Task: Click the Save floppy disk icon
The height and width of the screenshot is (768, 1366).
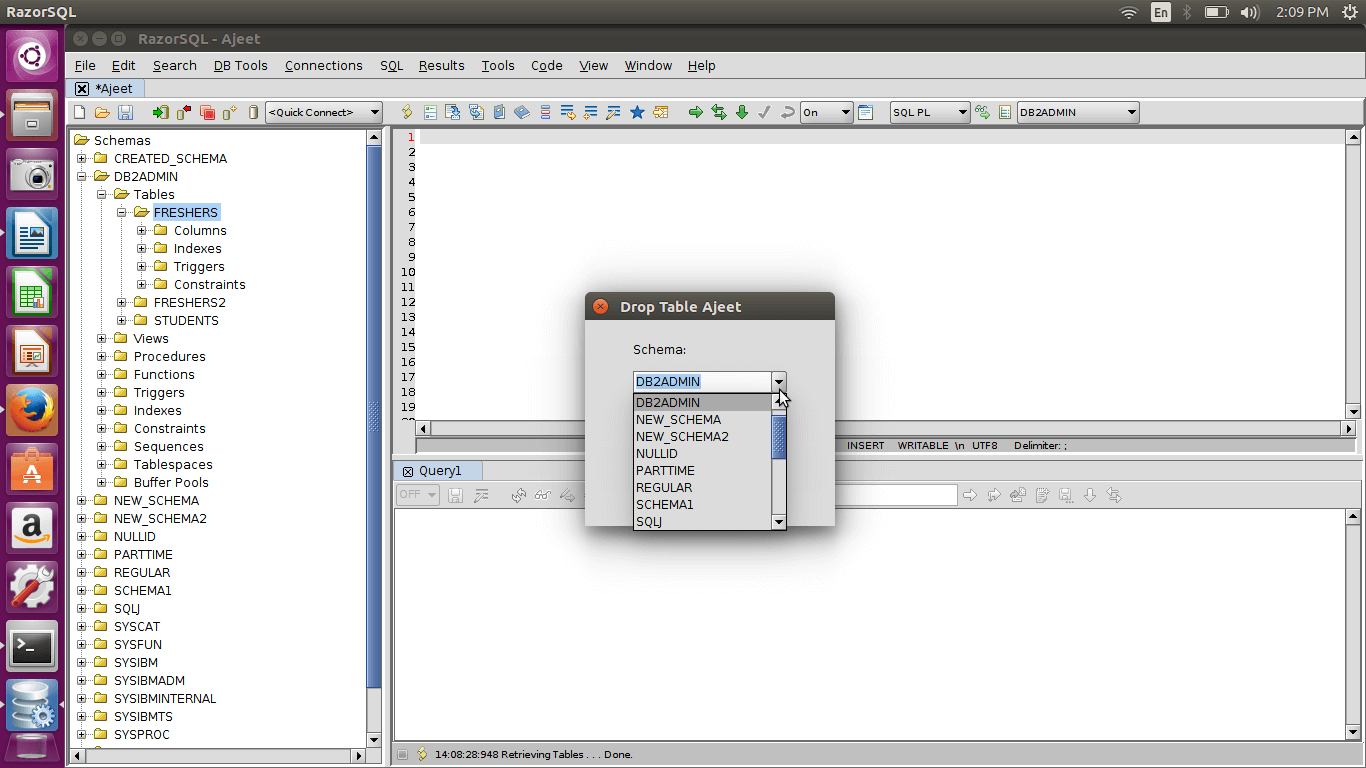Action: click(x=125, y=113)
